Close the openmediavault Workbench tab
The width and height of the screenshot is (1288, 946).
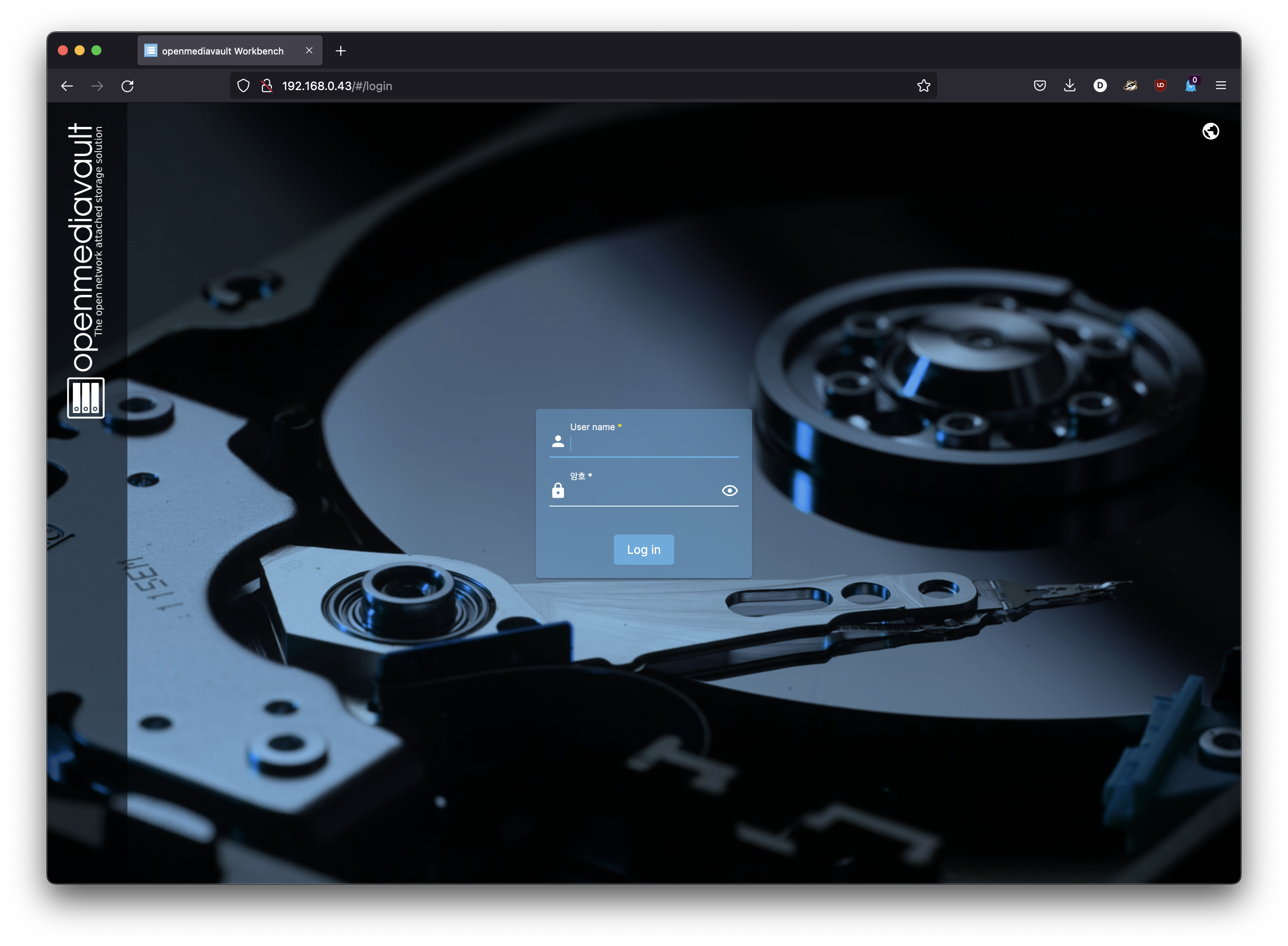pos(309,50)
